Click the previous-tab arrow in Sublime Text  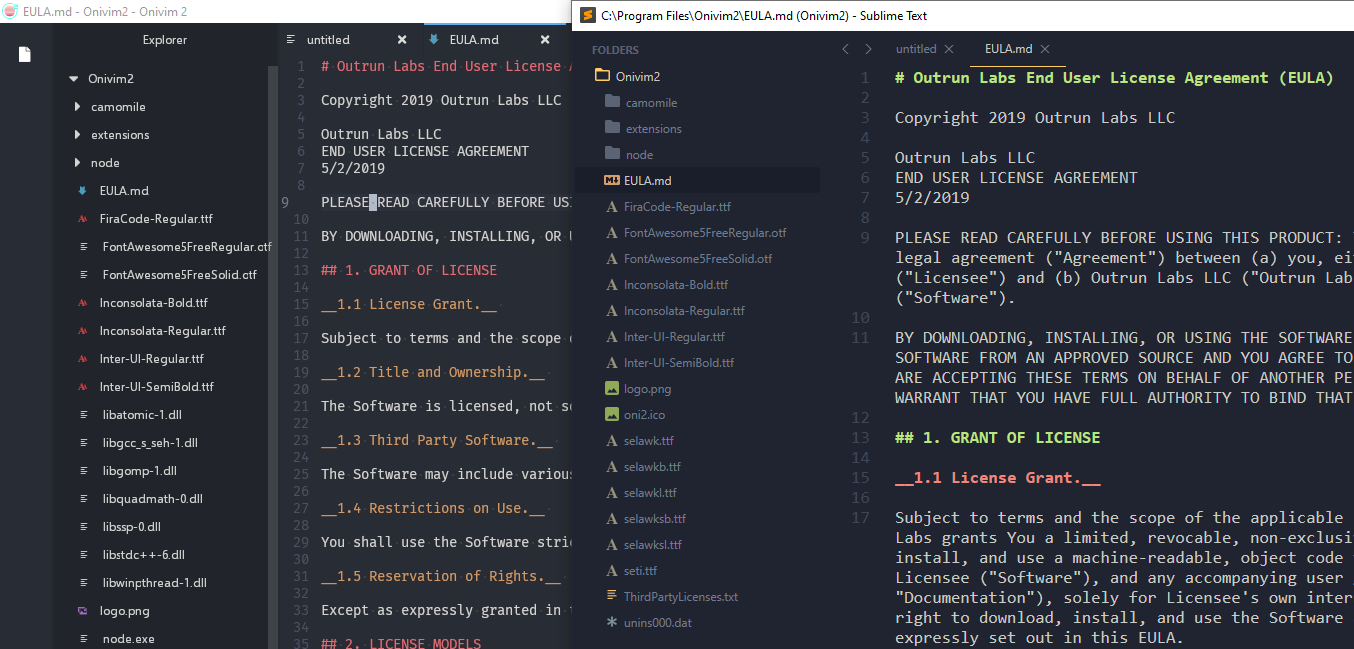[x=845, y=47]
